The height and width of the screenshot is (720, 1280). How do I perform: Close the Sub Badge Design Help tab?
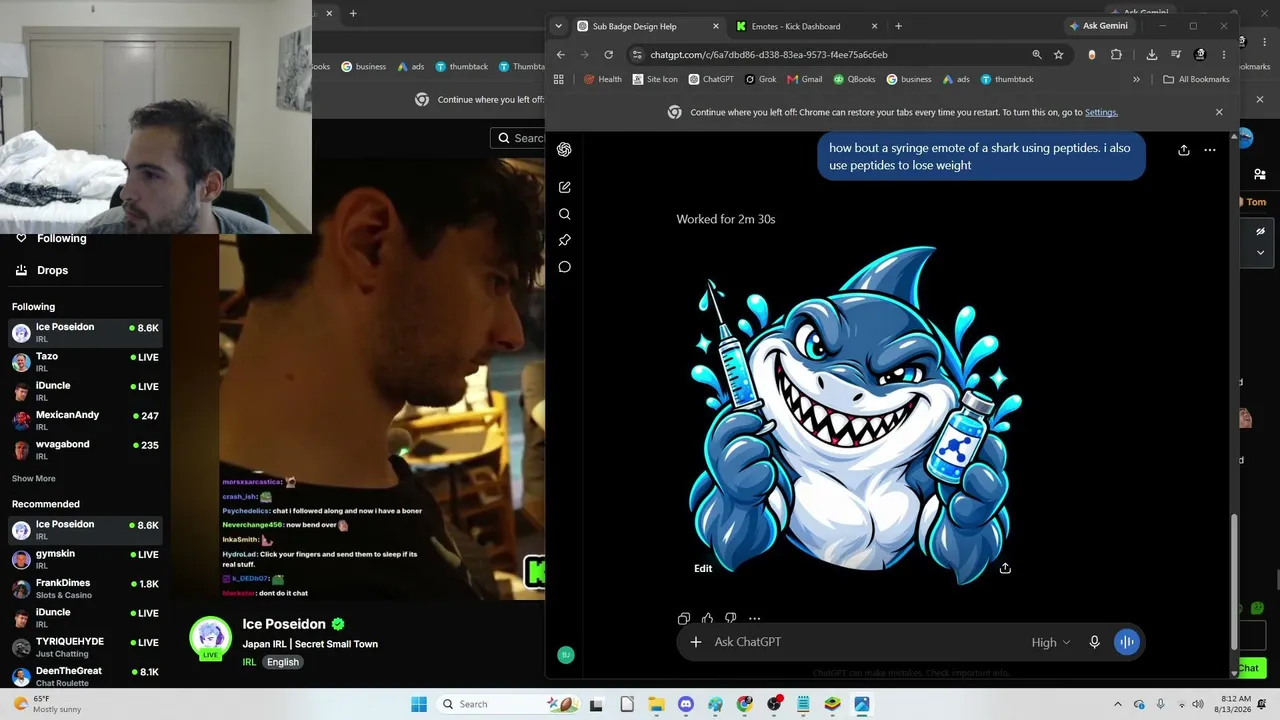coord(716,26)
